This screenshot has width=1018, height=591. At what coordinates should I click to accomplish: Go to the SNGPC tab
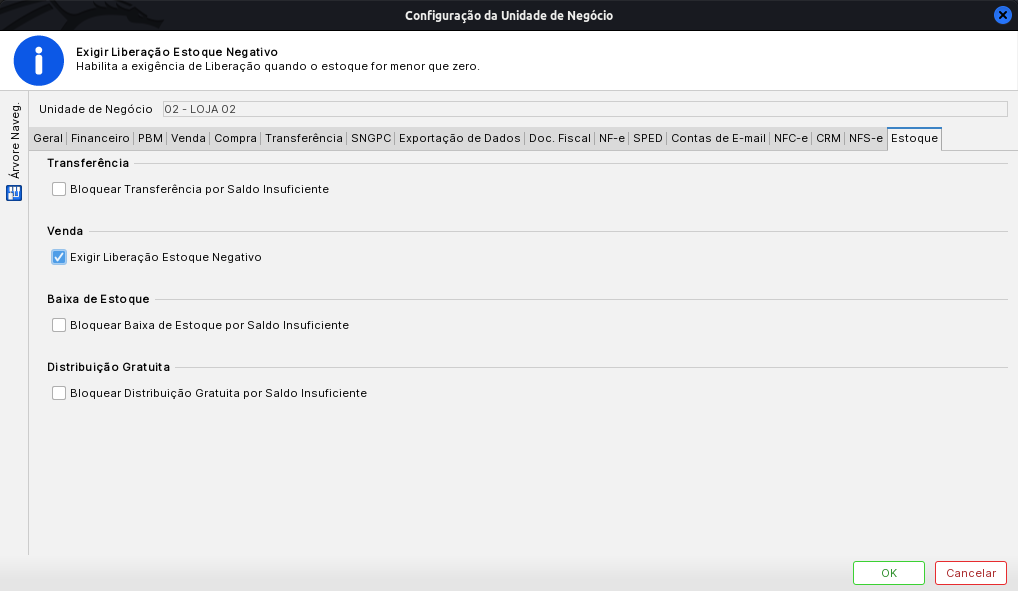point(371,138)
